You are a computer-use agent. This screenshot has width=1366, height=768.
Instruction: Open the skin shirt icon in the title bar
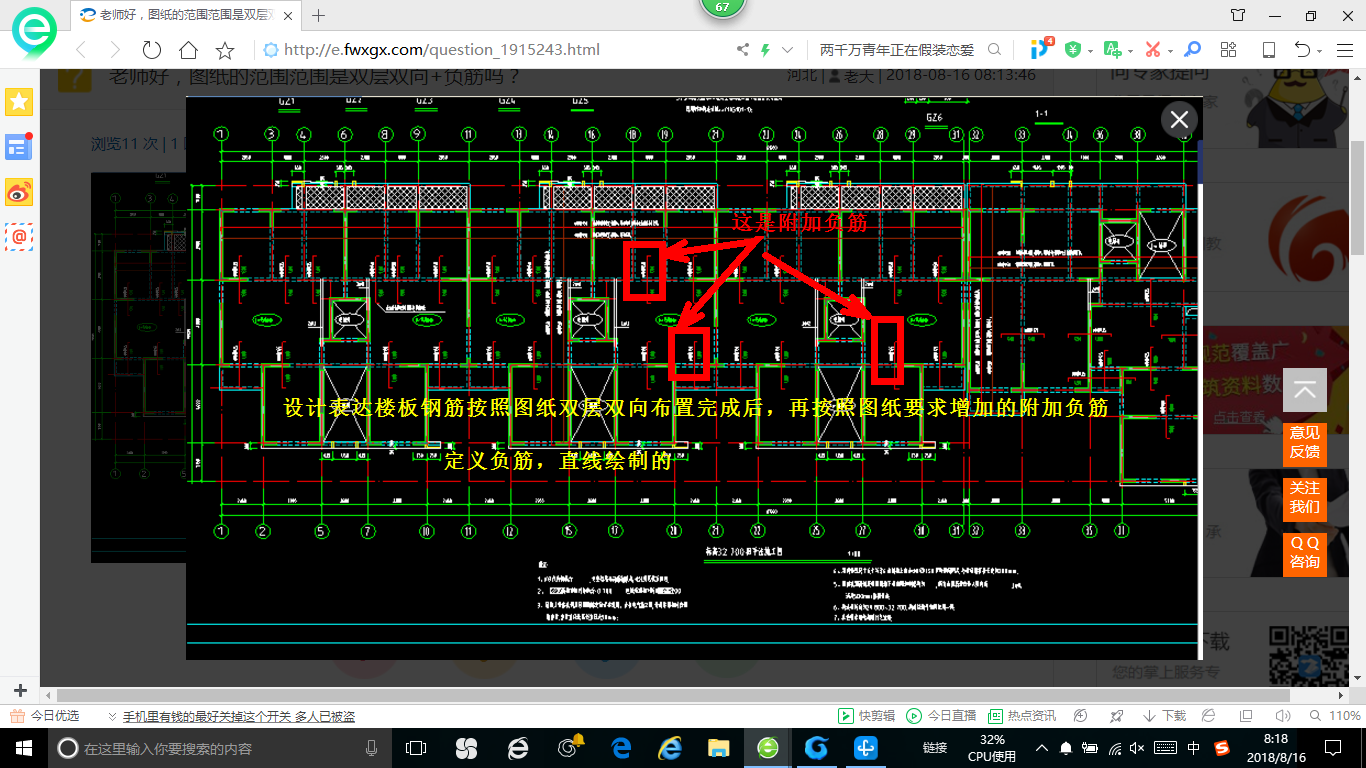[1238, 15]
